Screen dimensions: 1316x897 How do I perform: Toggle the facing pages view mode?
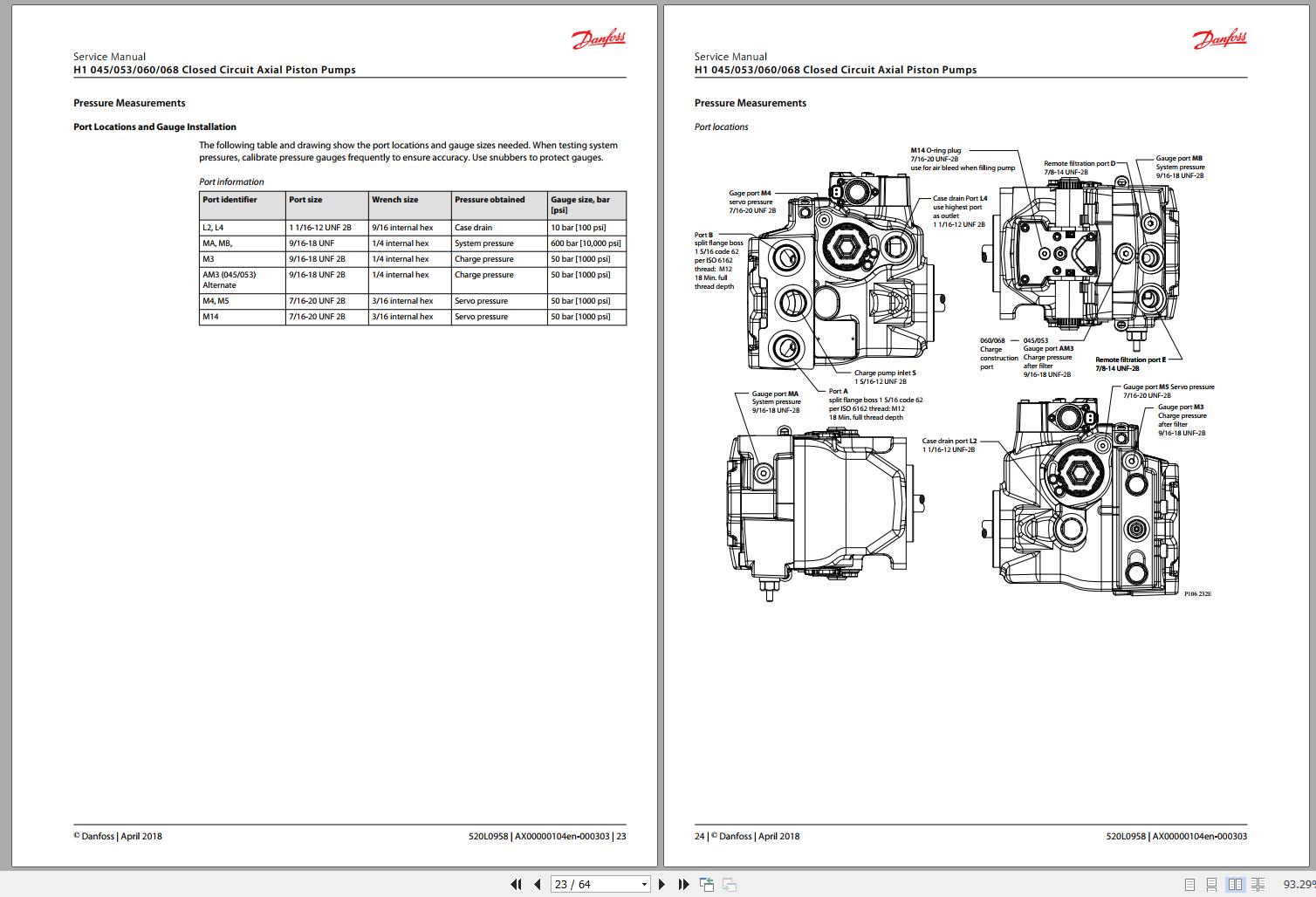(1234, 883)
